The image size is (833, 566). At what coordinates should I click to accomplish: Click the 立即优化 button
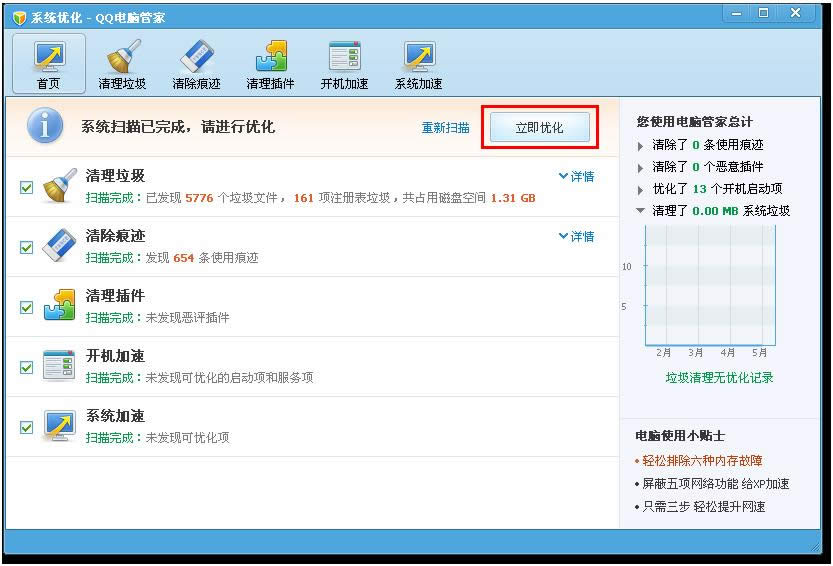540,128
